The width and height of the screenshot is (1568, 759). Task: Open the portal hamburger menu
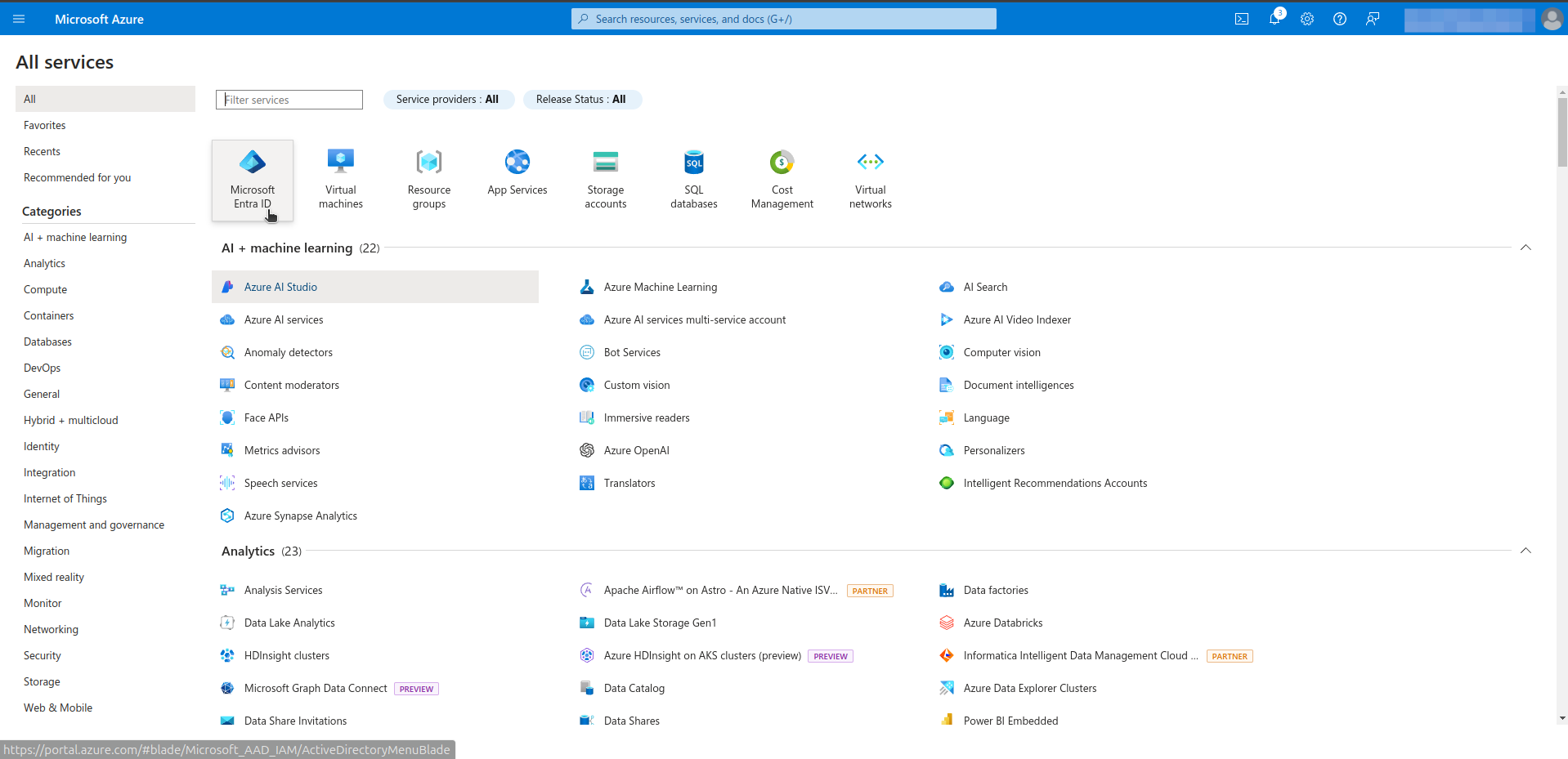19,19
